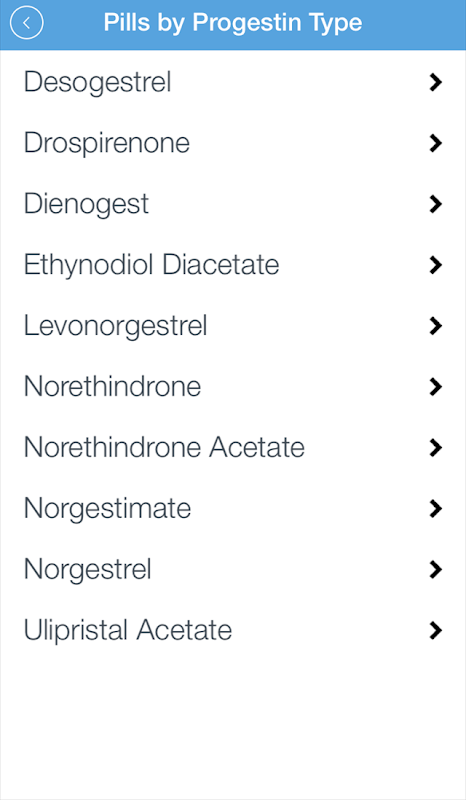Open the Dienogest entry
466x800 pixels.
233,204
